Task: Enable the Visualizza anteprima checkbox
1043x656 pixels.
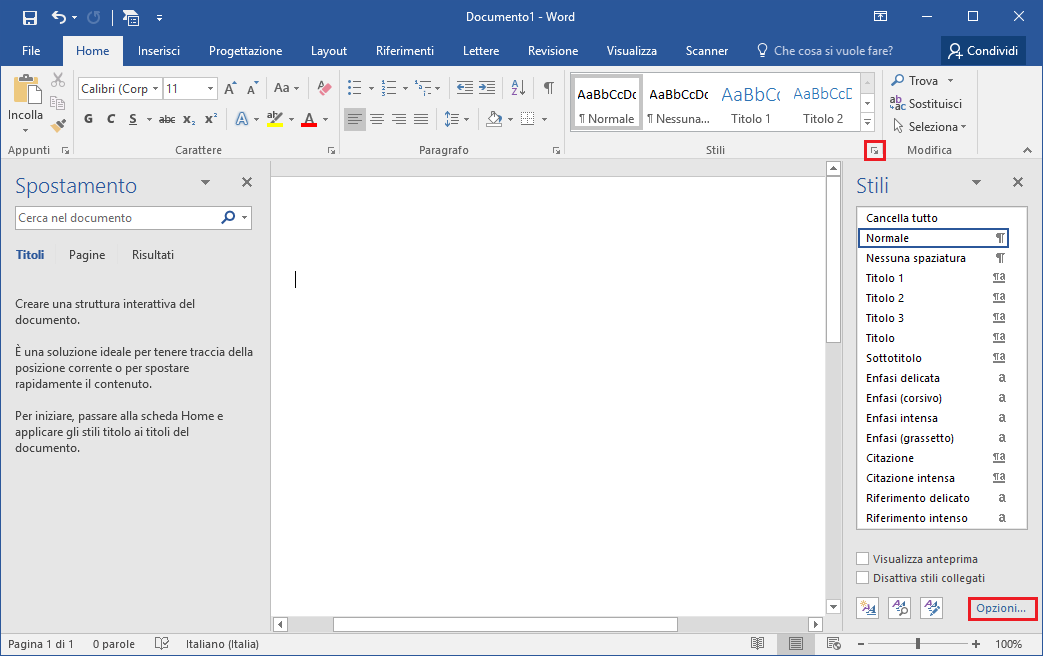Action: coord(864,558)
